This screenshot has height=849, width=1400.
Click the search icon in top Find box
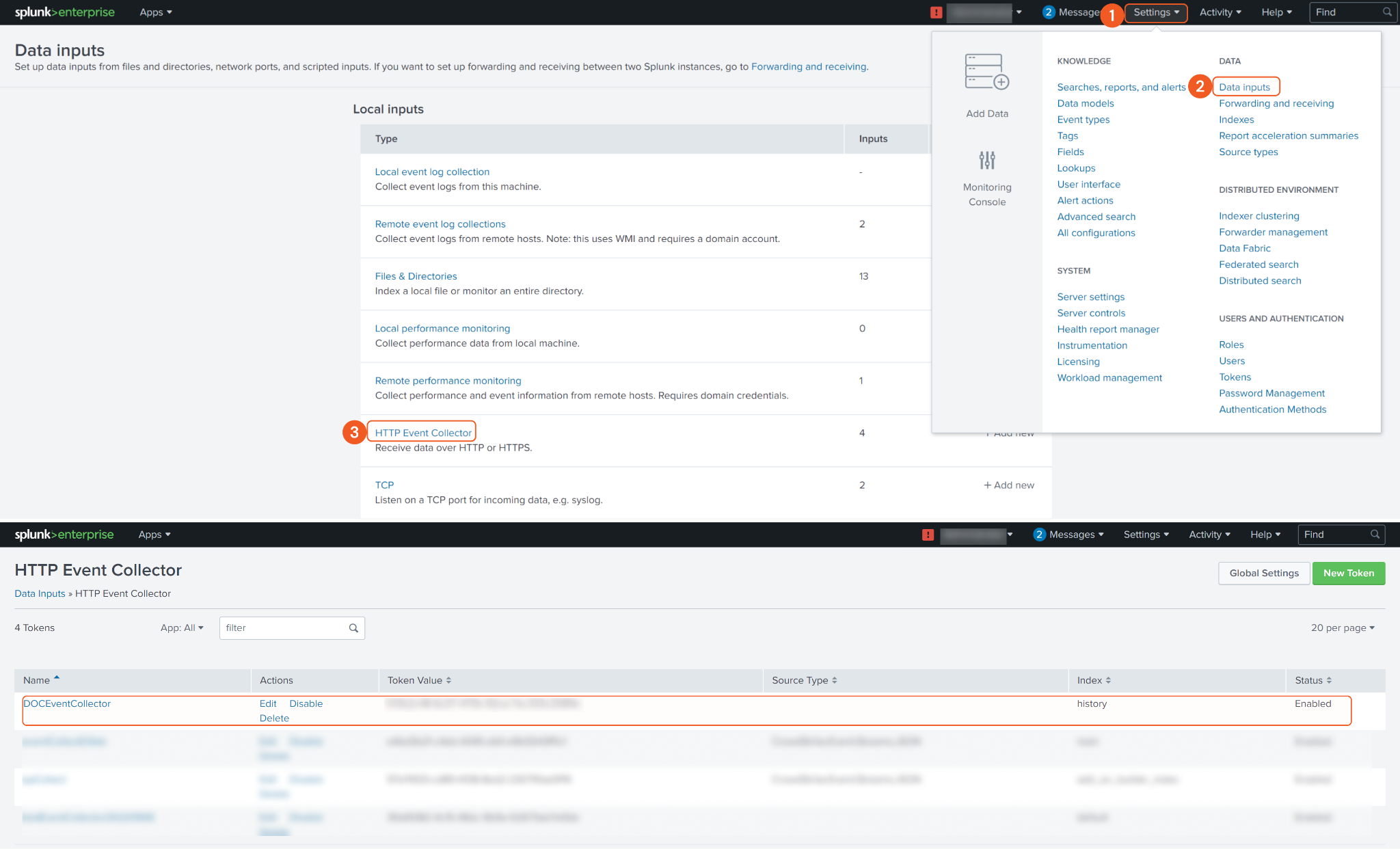point(1387,12)
